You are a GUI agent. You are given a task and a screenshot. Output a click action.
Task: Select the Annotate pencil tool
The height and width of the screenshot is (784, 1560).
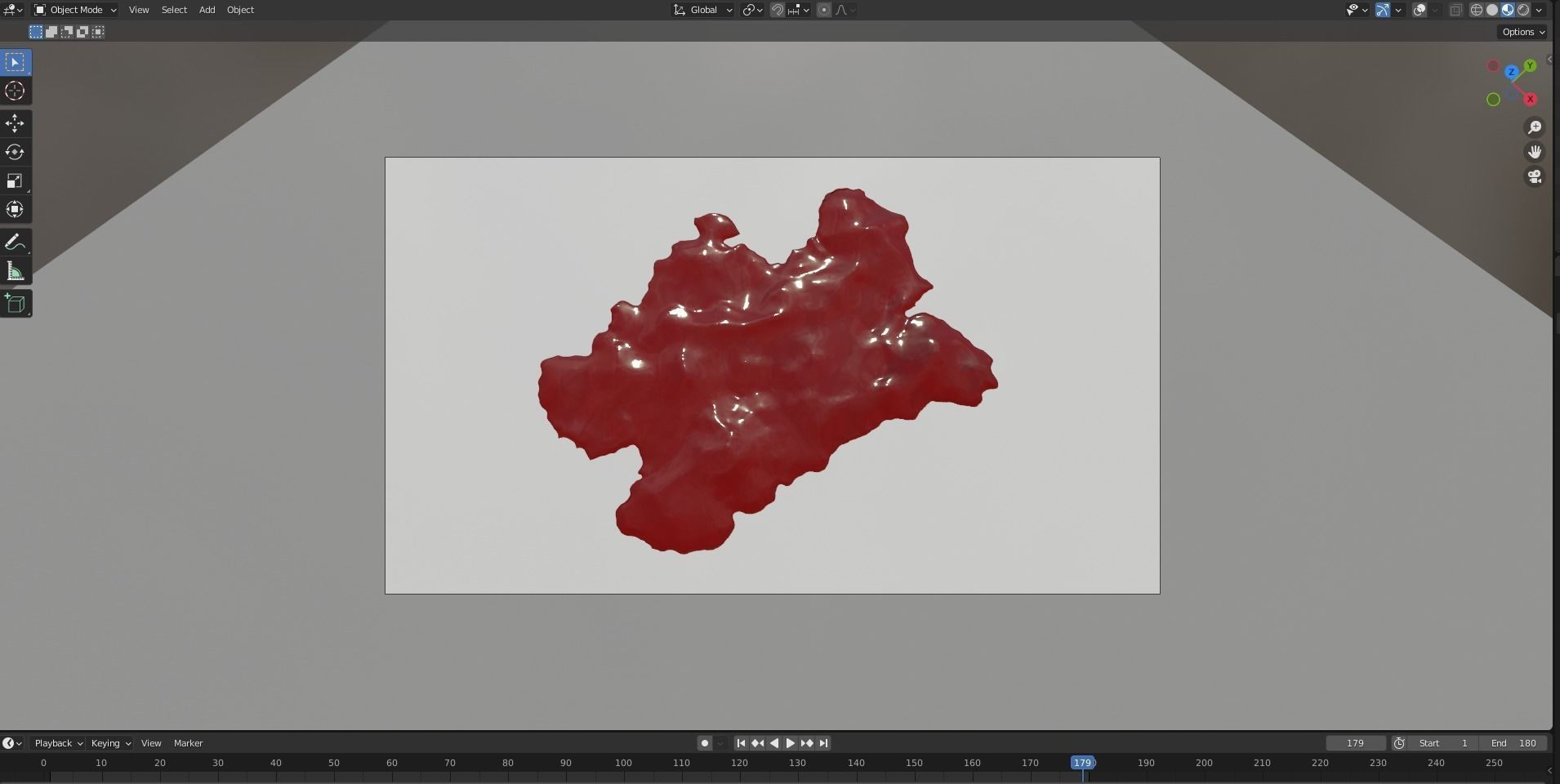(16, 243)
